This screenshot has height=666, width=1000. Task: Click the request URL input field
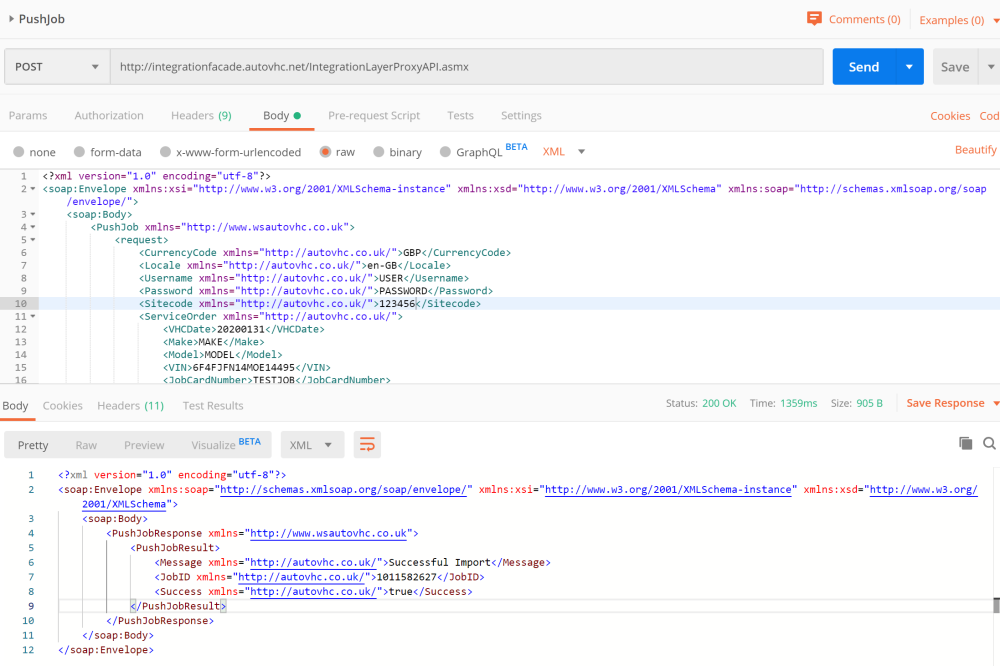(x=466, y=67)
